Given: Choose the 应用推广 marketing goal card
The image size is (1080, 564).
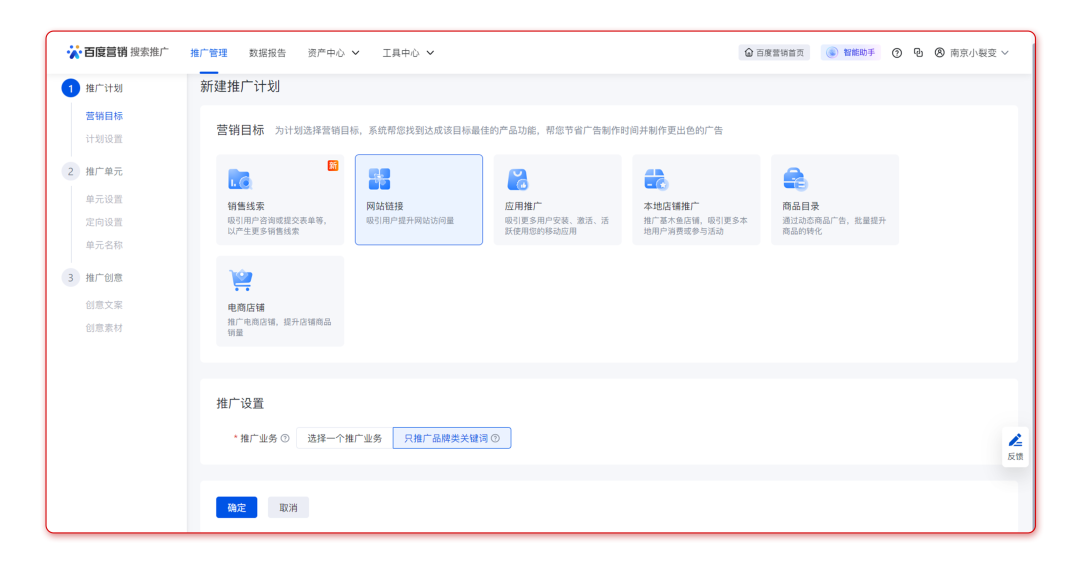Looking at the screenshot, I should [557, 199].
